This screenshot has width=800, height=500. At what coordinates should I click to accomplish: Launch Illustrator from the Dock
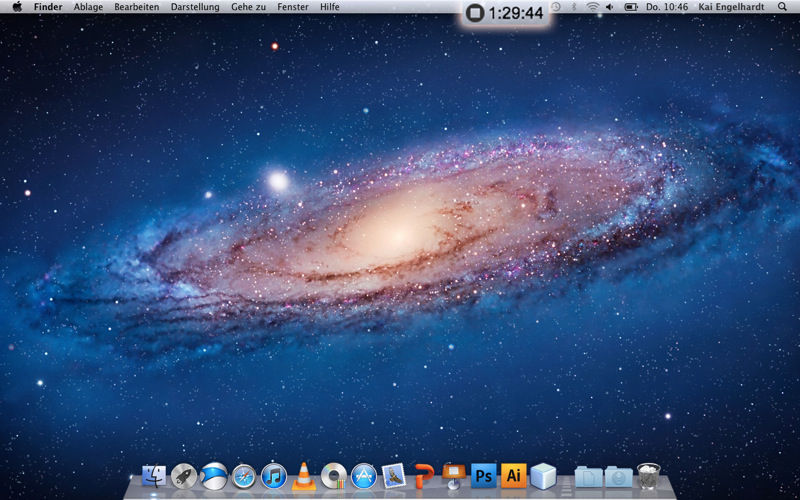[x=514, y=476]
